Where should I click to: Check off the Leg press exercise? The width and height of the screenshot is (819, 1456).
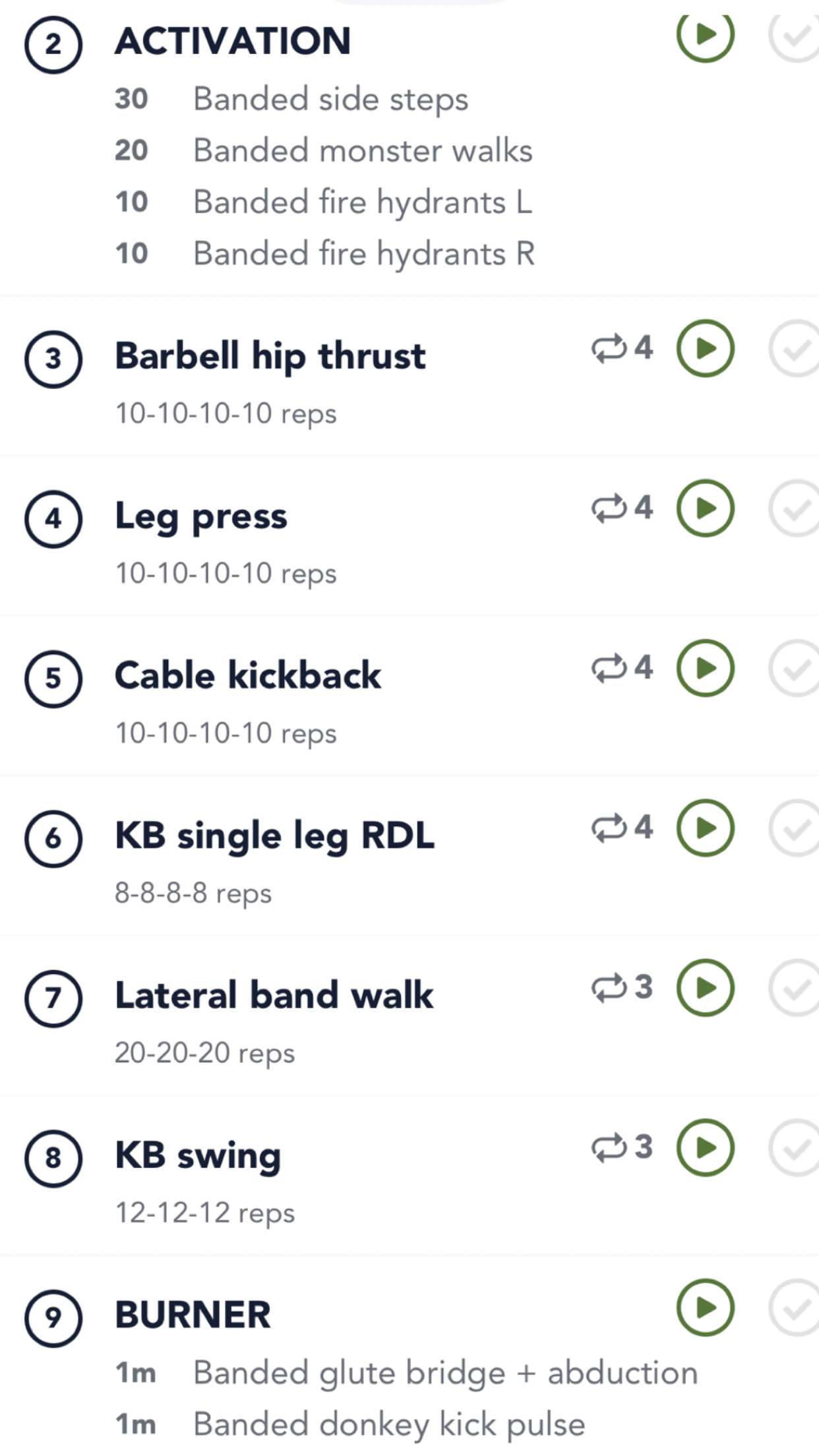coord(795,508)
